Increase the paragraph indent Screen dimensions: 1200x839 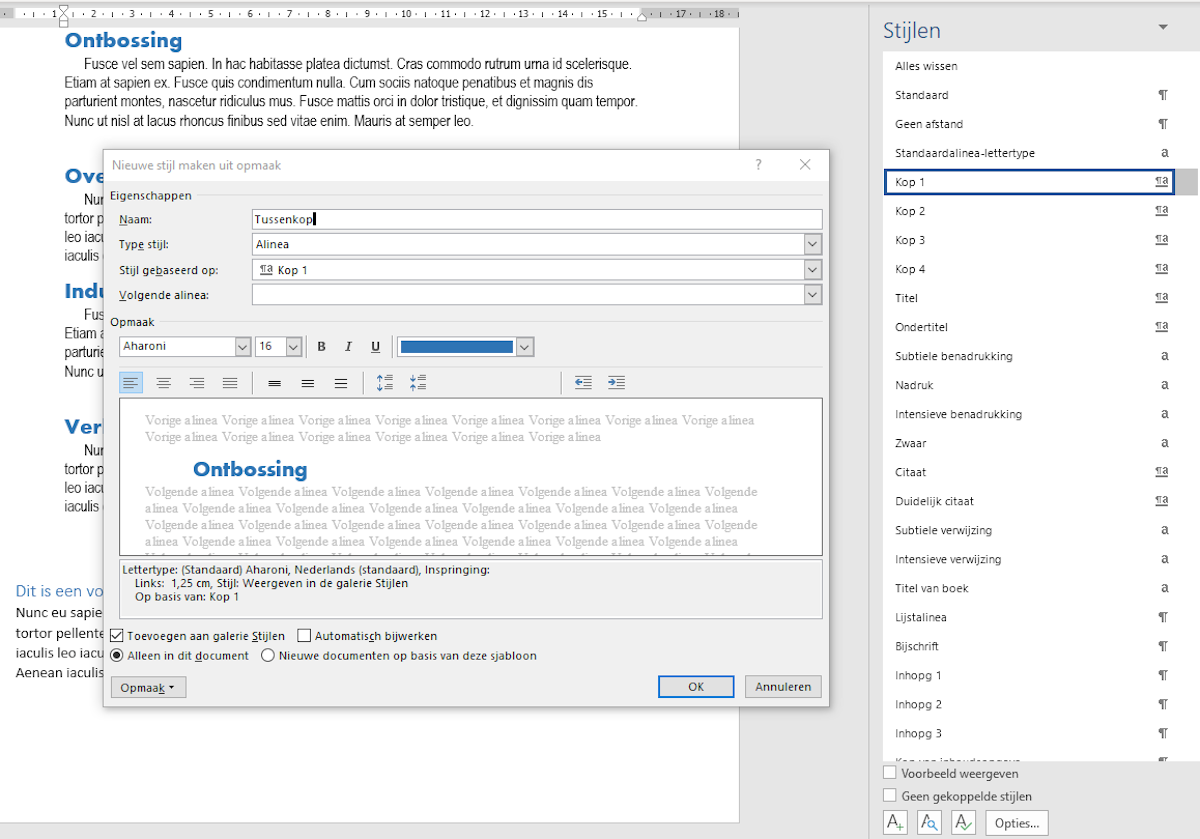pyautogui.click(x=616, y=382)
